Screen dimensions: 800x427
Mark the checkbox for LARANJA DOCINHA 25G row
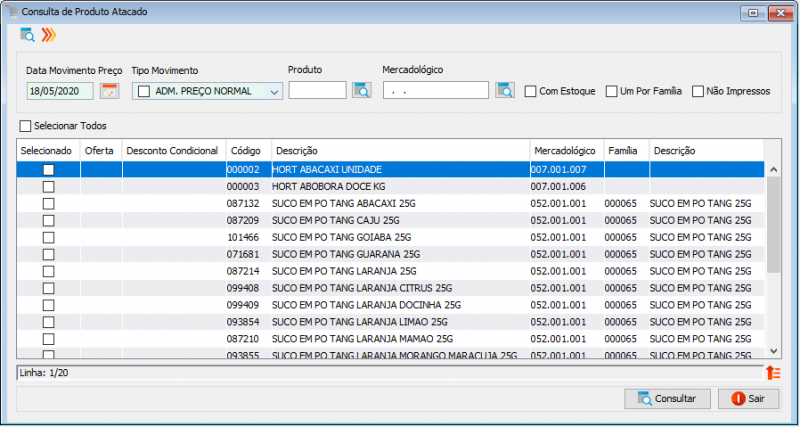point(48,305)
